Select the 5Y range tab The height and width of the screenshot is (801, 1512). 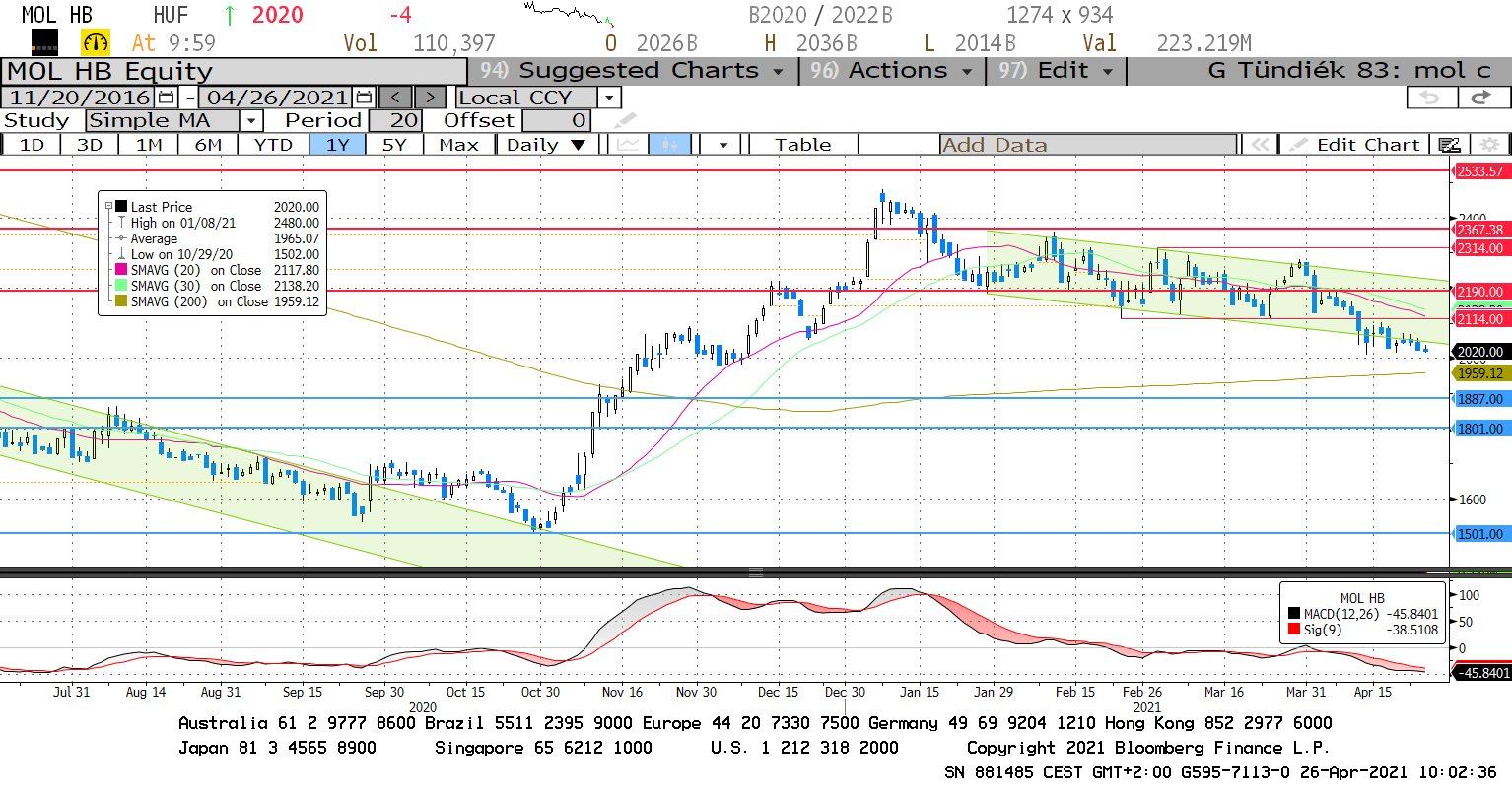[394, 145]
